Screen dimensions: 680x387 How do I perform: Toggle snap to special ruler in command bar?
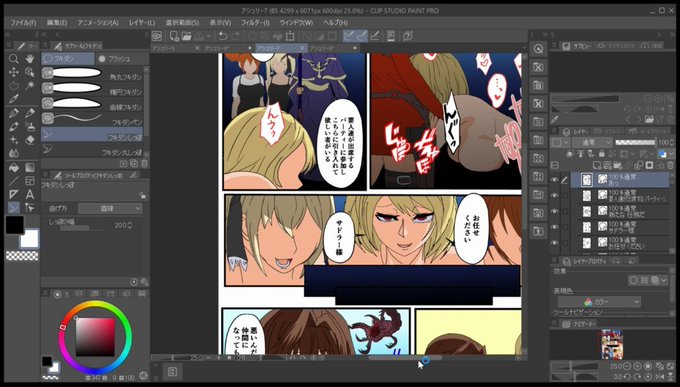[361, 36]
